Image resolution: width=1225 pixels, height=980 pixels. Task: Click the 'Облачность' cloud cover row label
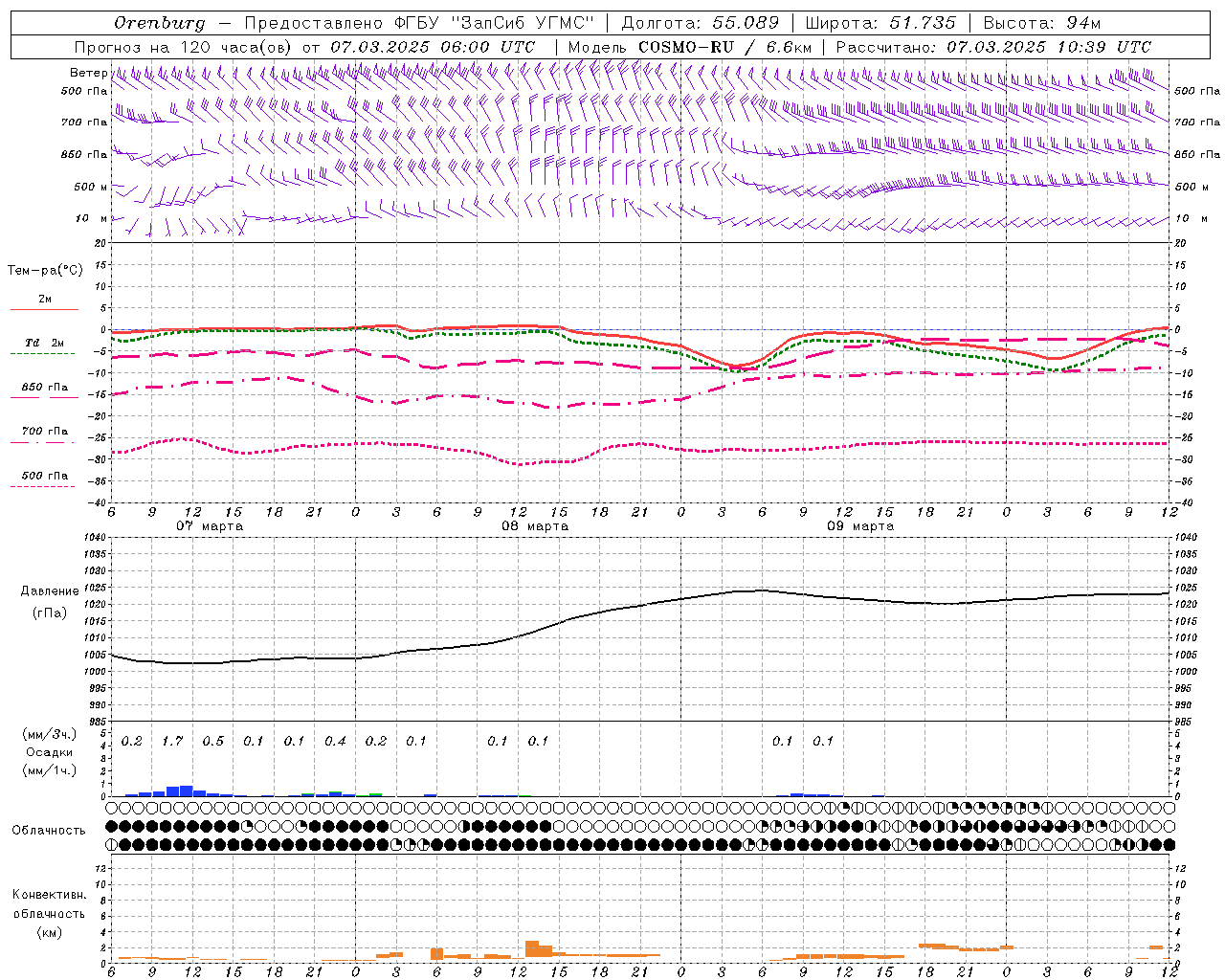pyautogui.click(x=49, y=831)
